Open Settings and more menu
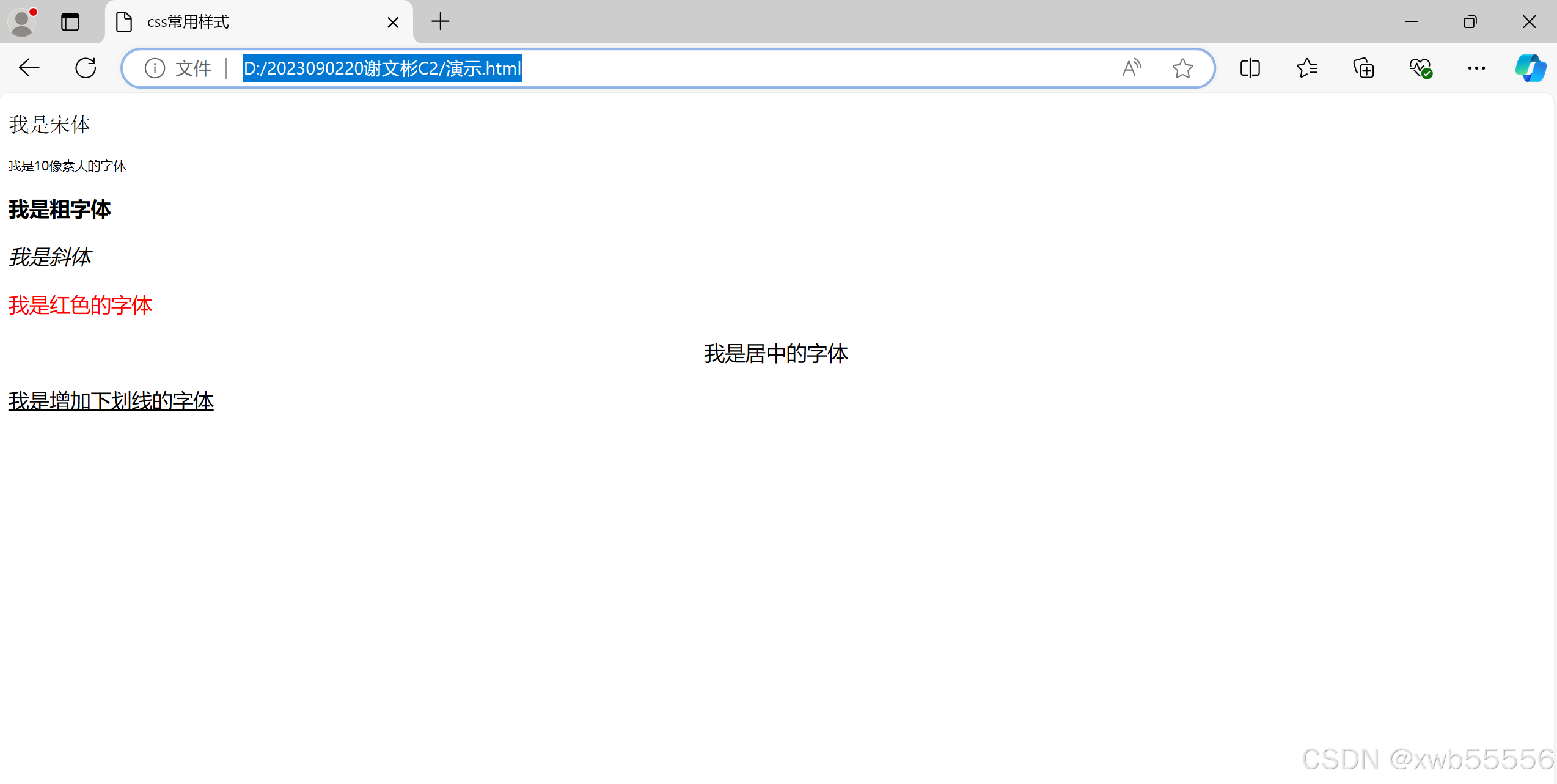Screen dimensions: 1557x784 pos(1476,68)
